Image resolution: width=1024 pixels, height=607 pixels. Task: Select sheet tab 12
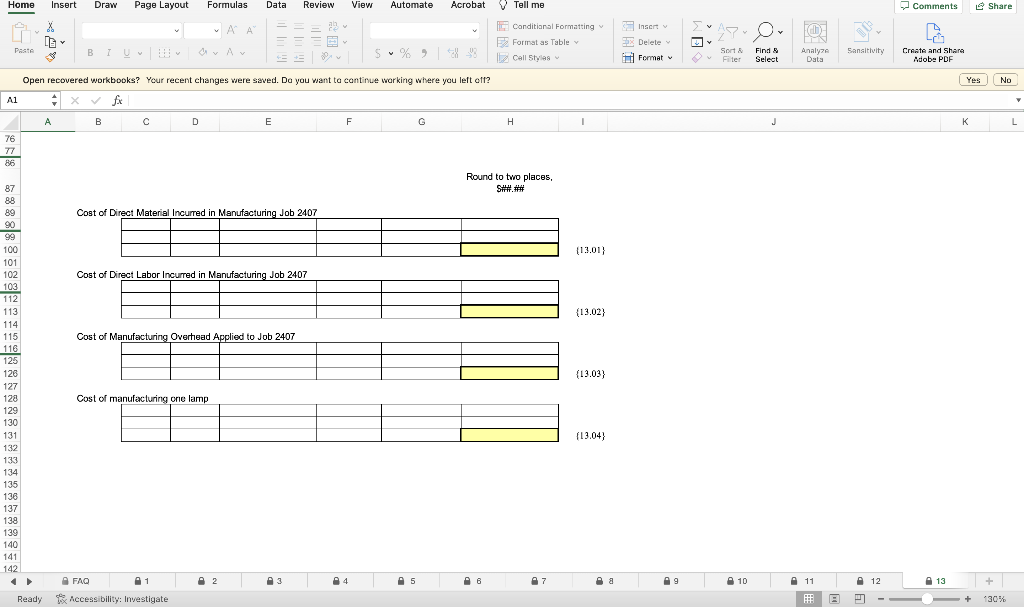click(x=869, y=581)
